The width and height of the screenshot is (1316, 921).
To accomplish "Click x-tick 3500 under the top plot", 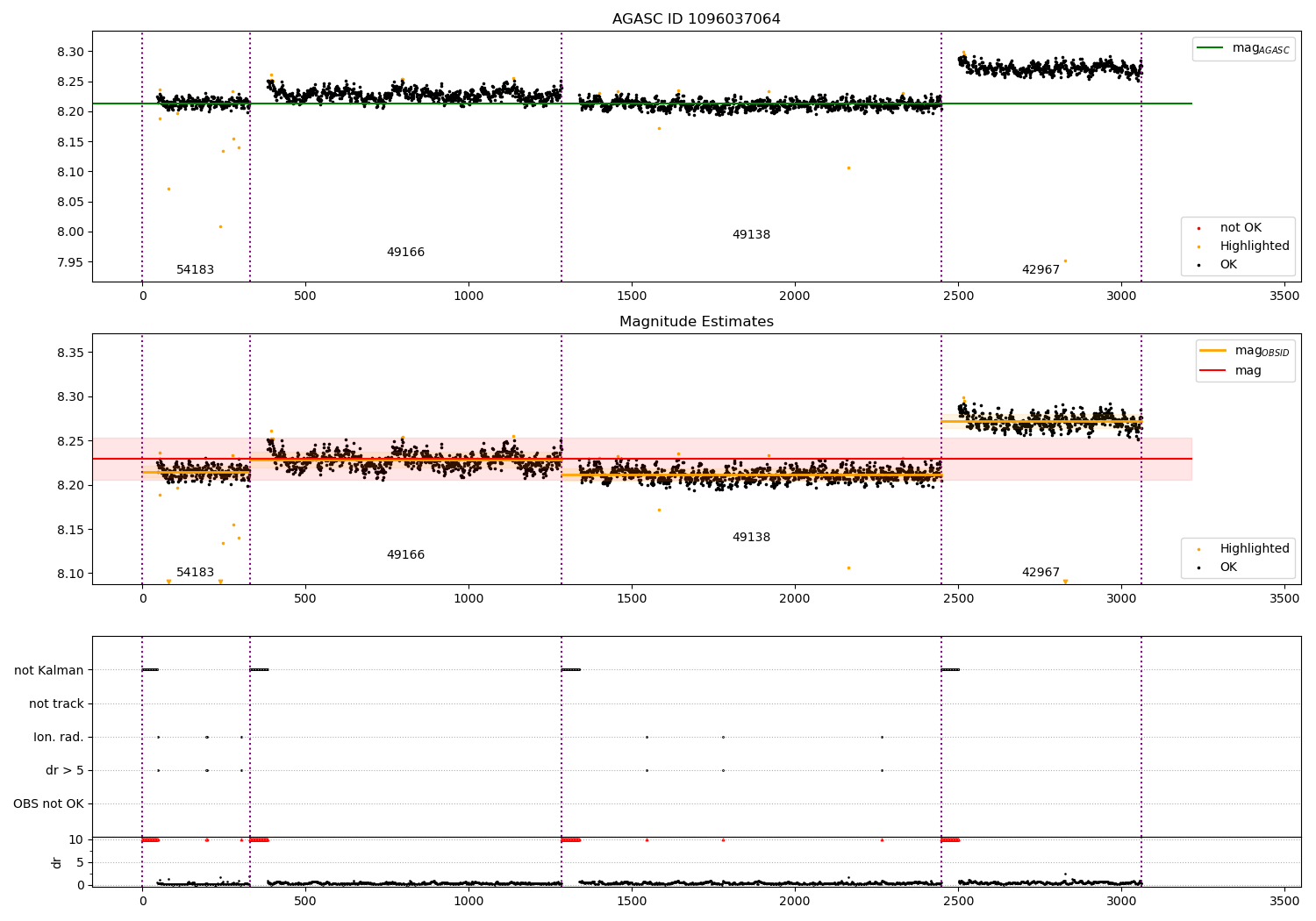I will point(1284,296).
